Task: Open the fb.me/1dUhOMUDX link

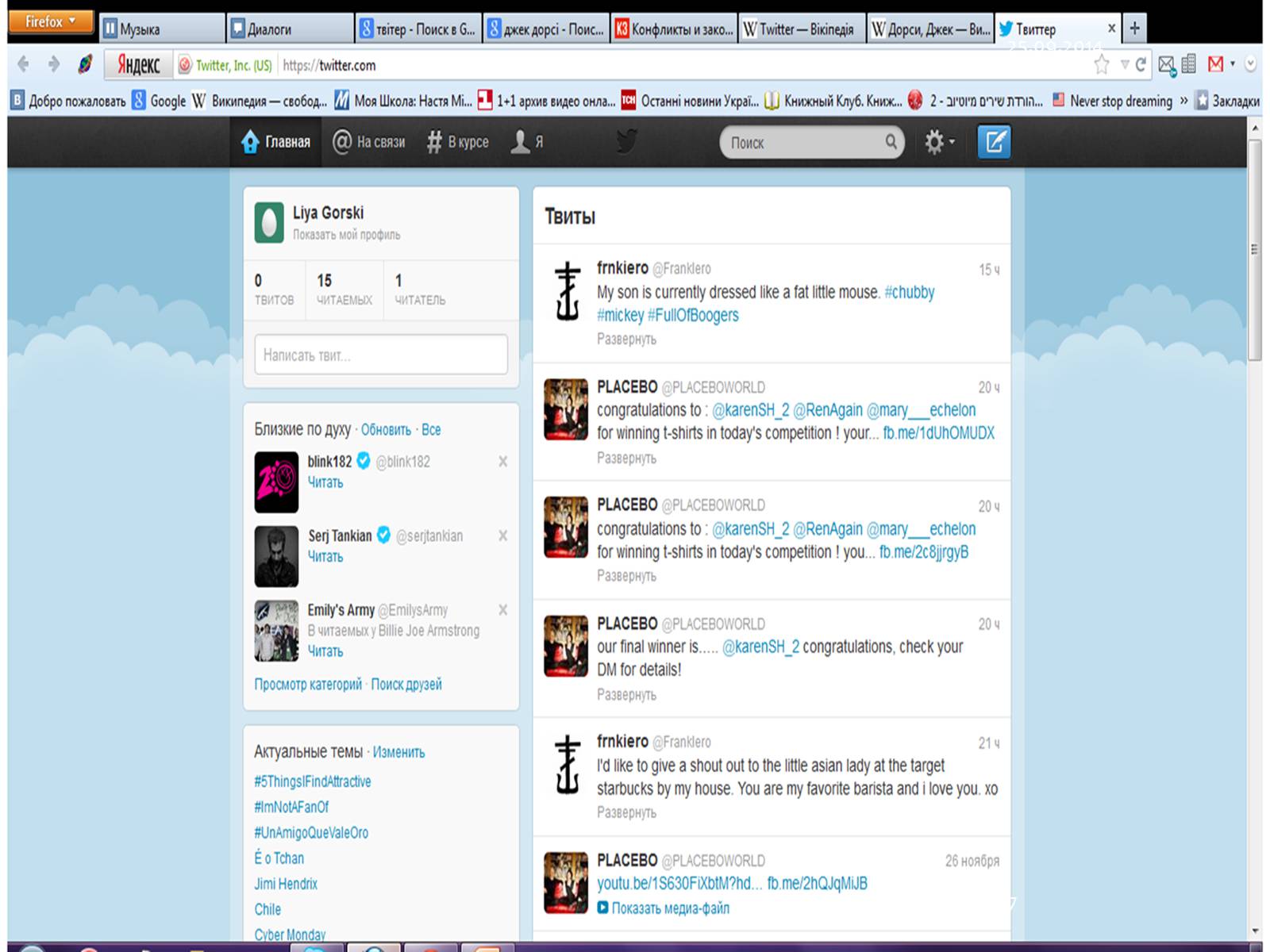Action: pos(938,433)
